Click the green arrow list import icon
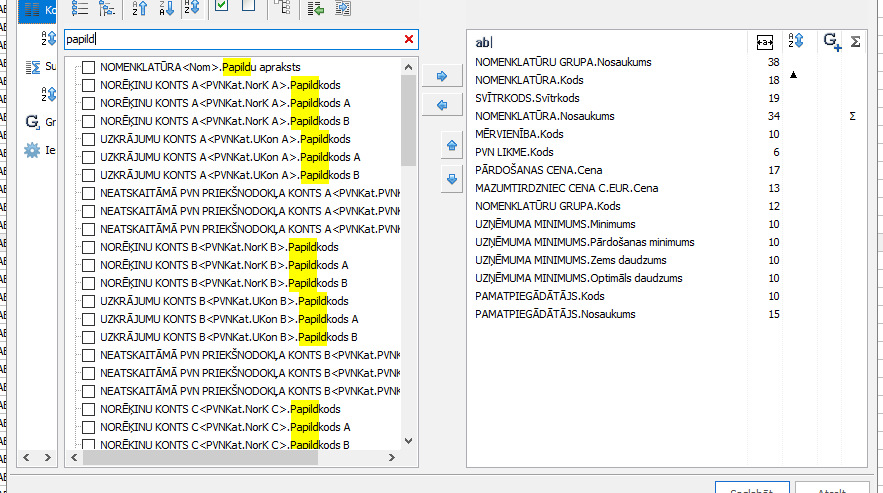Image resolution: width=883 pixels, height=493 pixels. click(316, 8)
